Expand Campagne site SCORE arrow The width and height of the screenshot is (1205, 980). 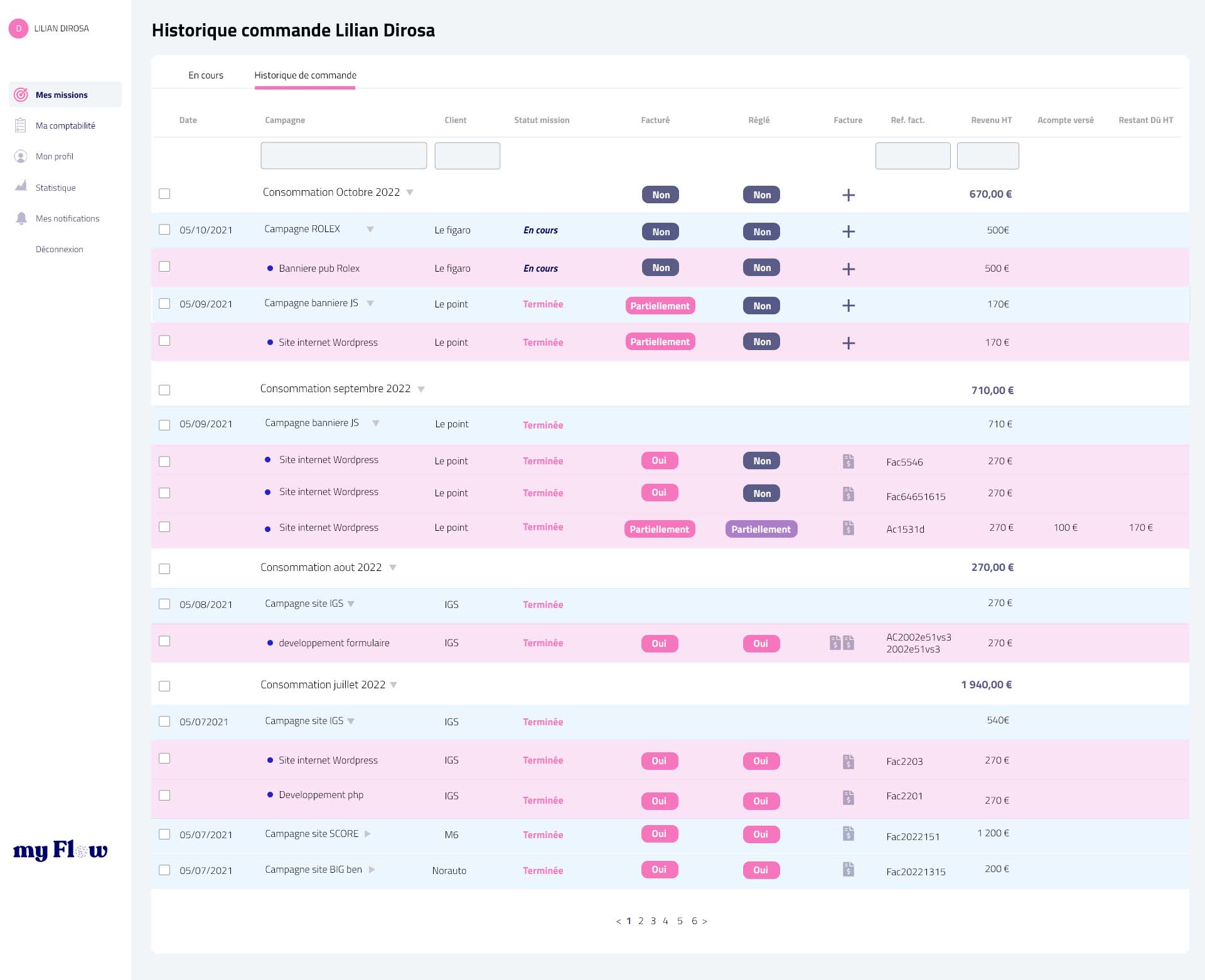(x=368, y=834)
